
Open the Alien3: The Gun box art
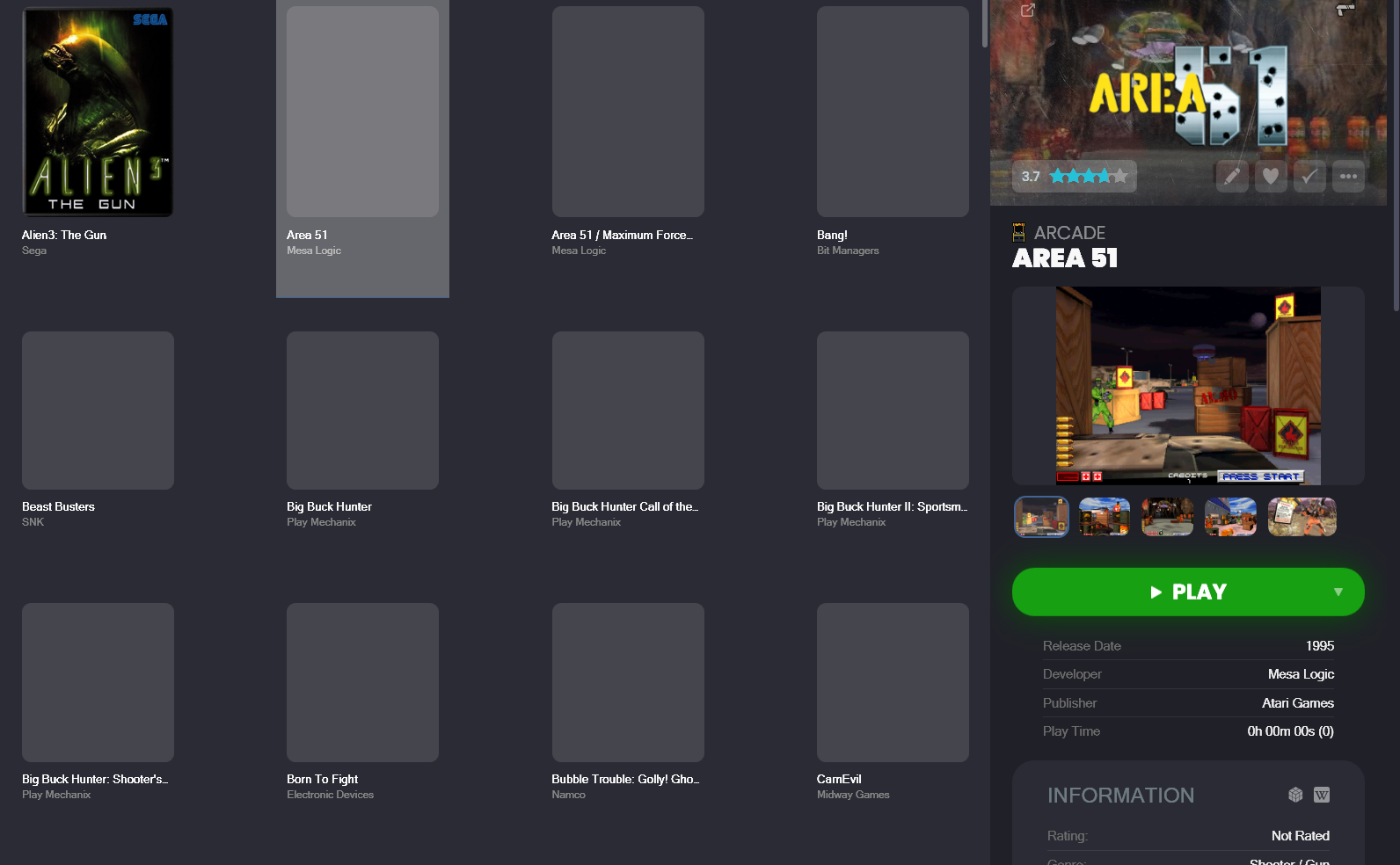98,112
